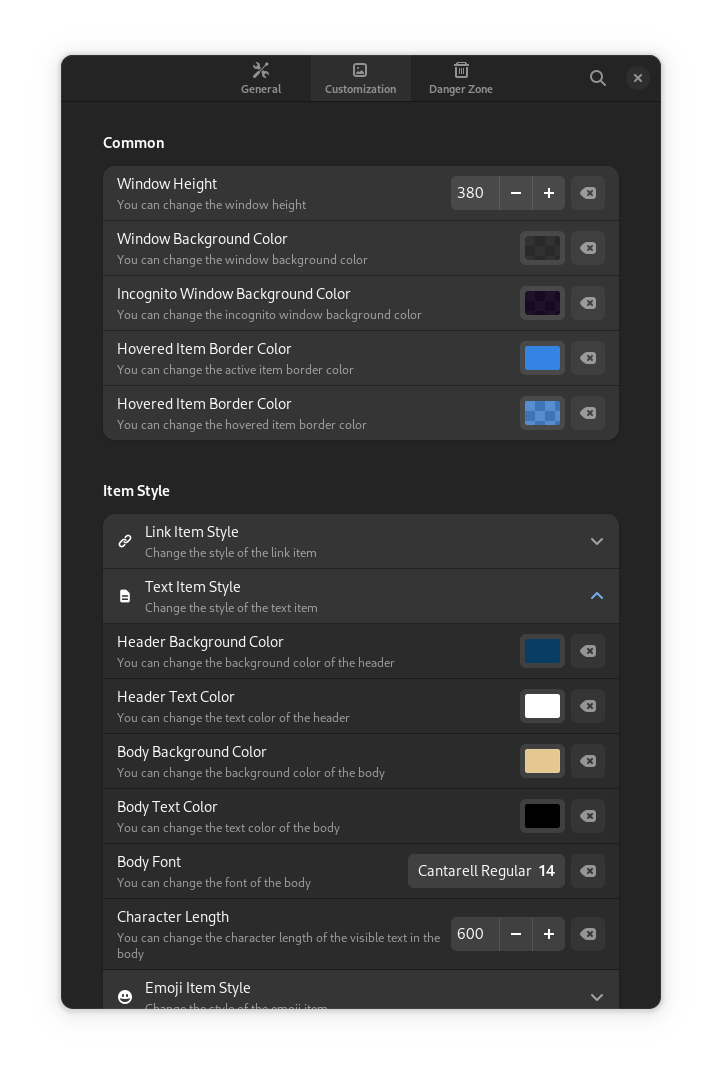The image size is (722, 1076).
Task: Pick a new Header Background Color
Action: coord(543,651)
